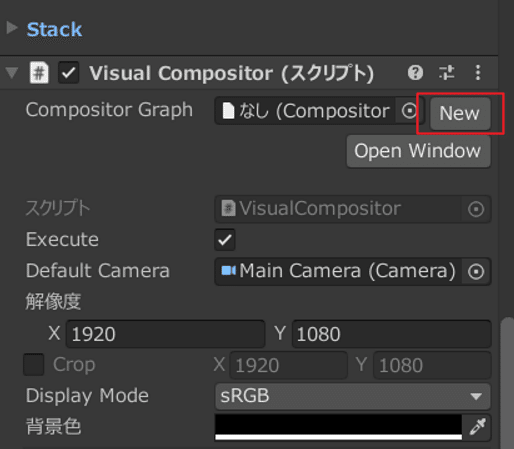Enable the Crop checkbox
Image resolution: width=514 pixels, height=449 pixels.
[34, 364]
